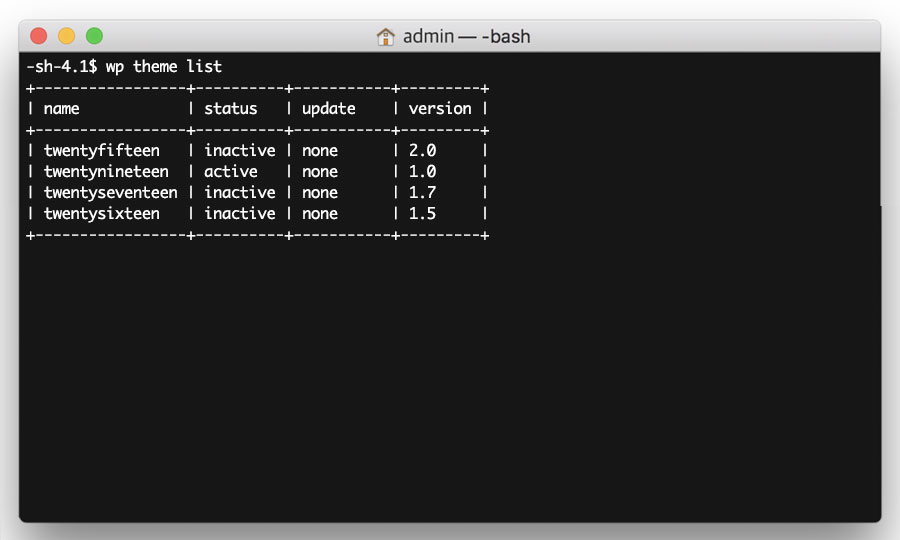Viewport: 900px width, 540px height.
Task: Click the home folder icon in title bar
Action: 385,37
